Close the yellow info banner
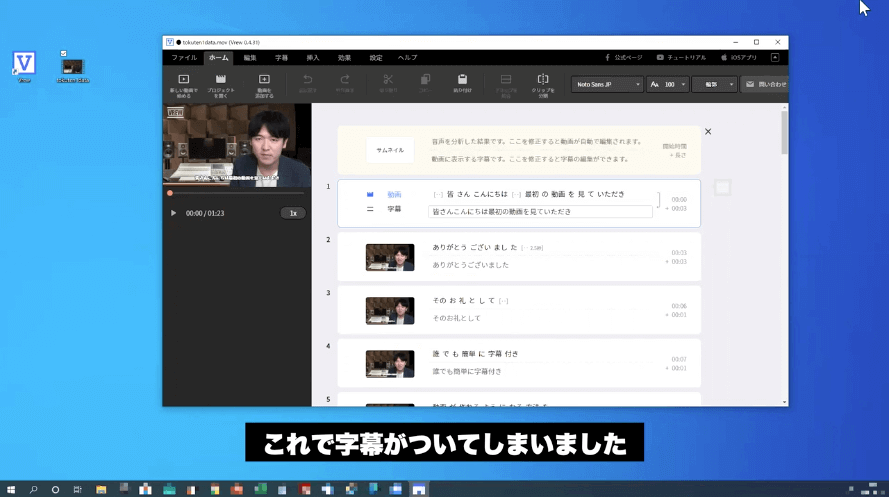Viewport: 890px width, 497px height. [708, 132]
